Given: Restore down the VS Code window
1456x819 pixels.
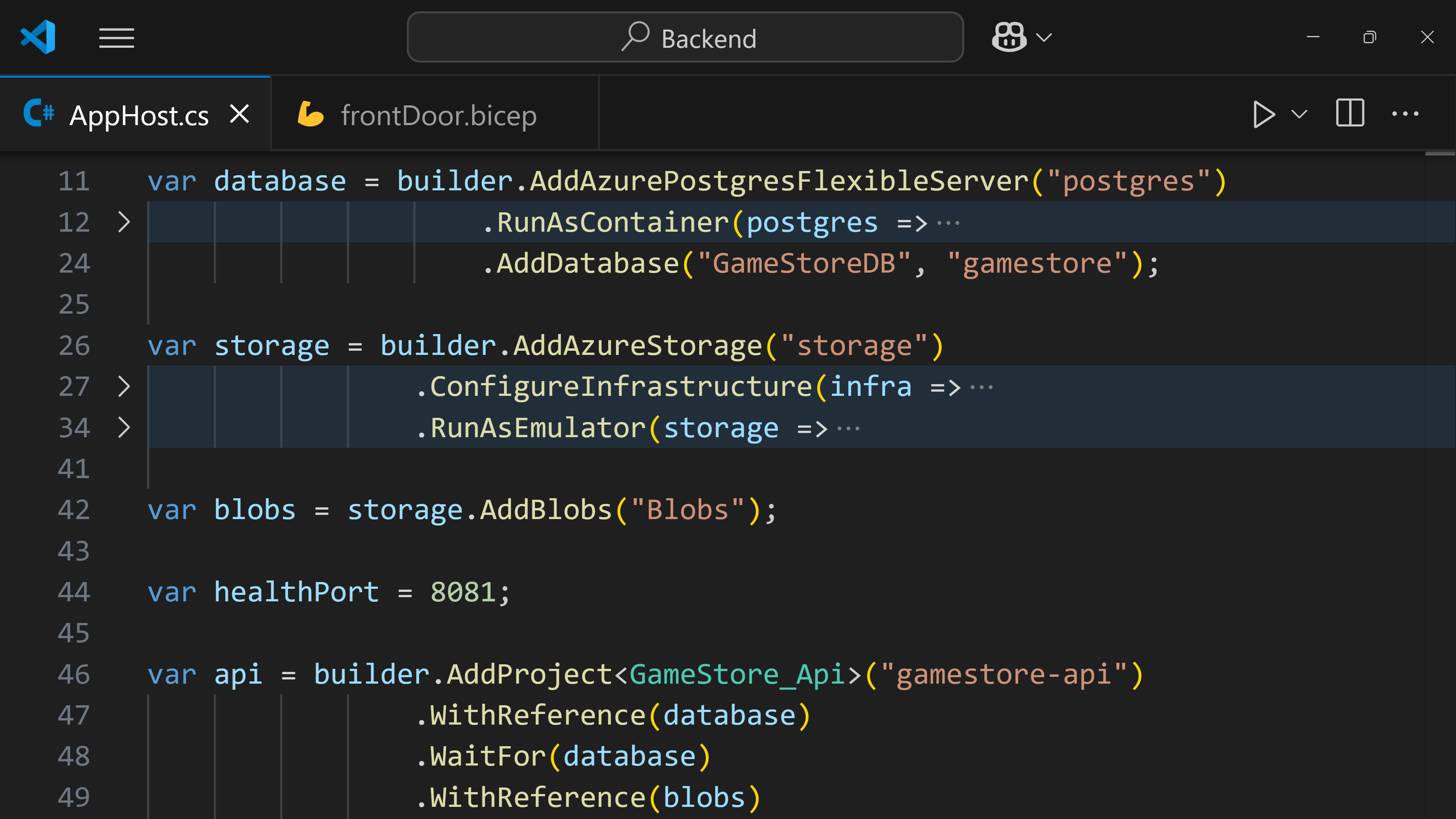Looking at the screenshot, I should pyautogui.click(x=1370, y=37).
